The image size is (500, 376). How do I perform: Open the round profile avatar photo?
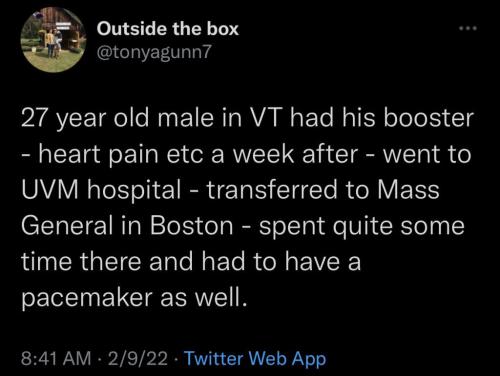click(x=53, y=39)
